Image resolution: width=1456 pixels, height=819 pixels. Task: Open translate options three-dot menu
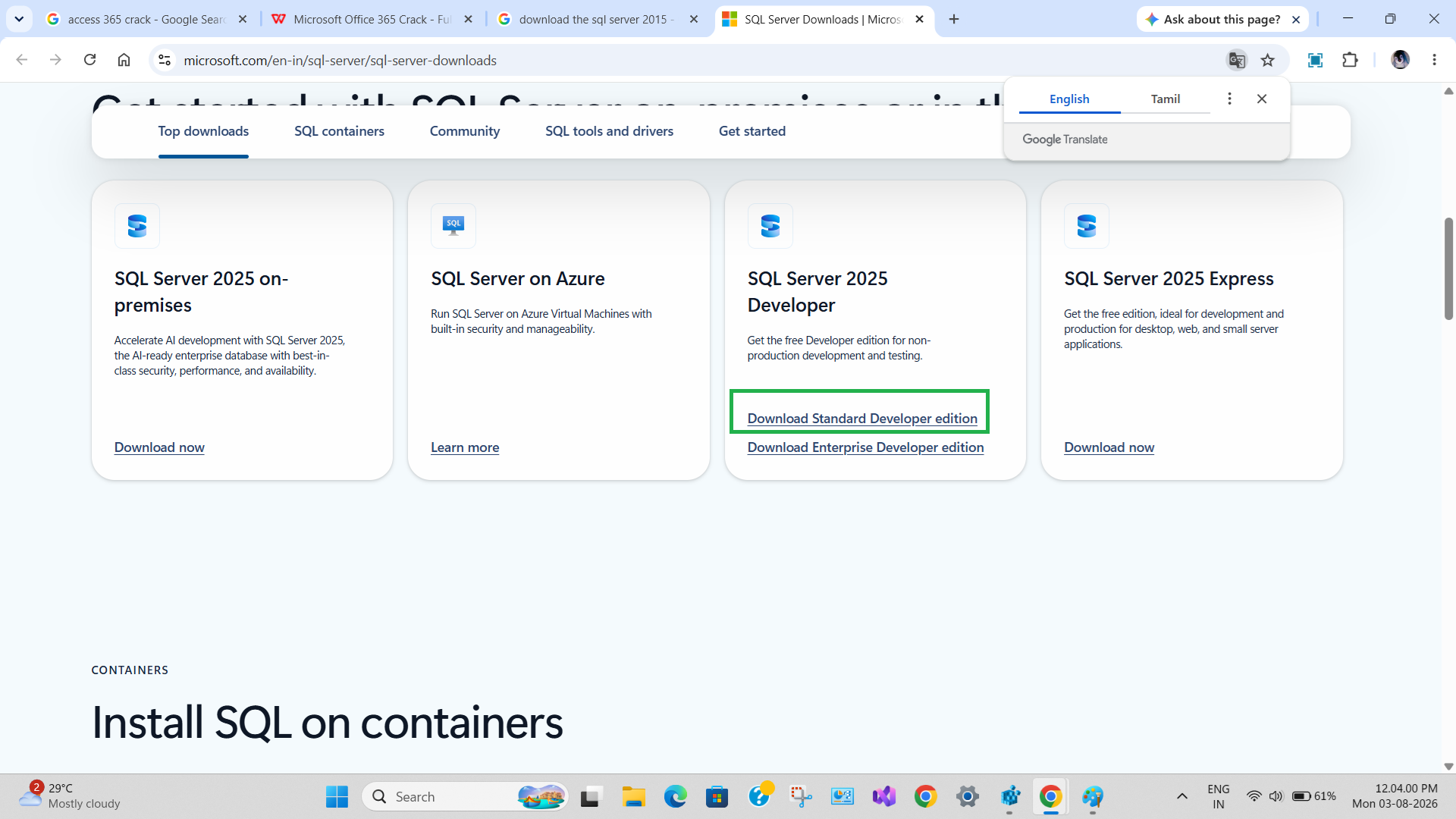(x=1229, y=99)
